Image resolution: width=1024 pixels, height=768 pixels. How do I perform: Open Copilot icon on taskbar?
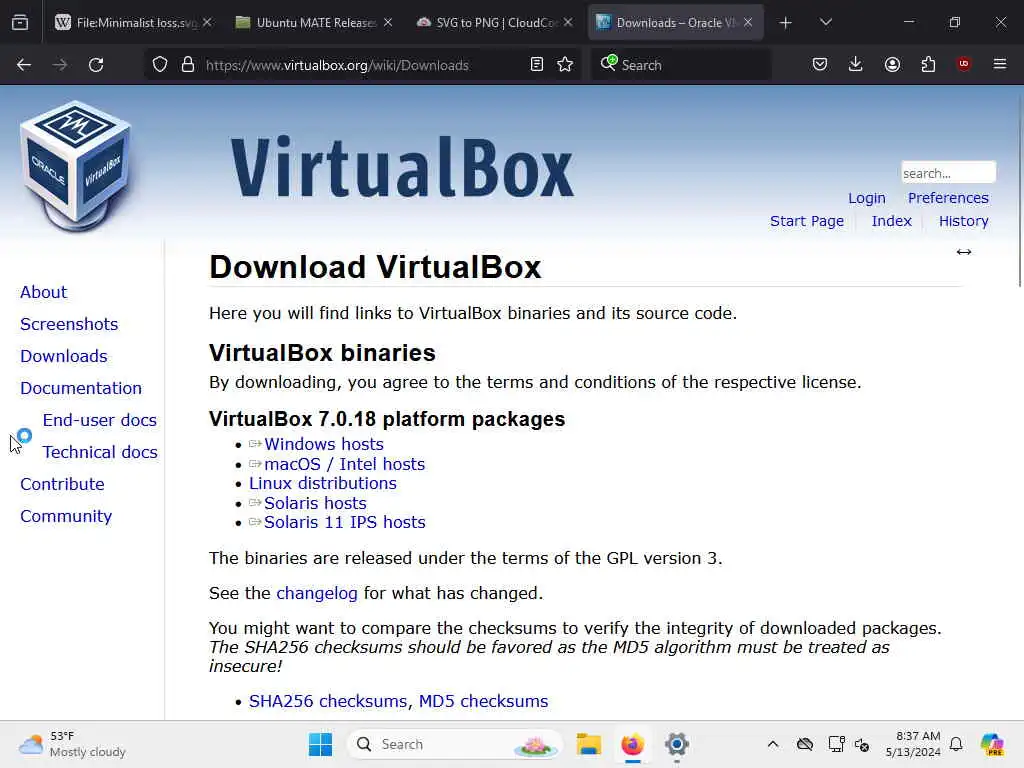(x=992, y=744)
